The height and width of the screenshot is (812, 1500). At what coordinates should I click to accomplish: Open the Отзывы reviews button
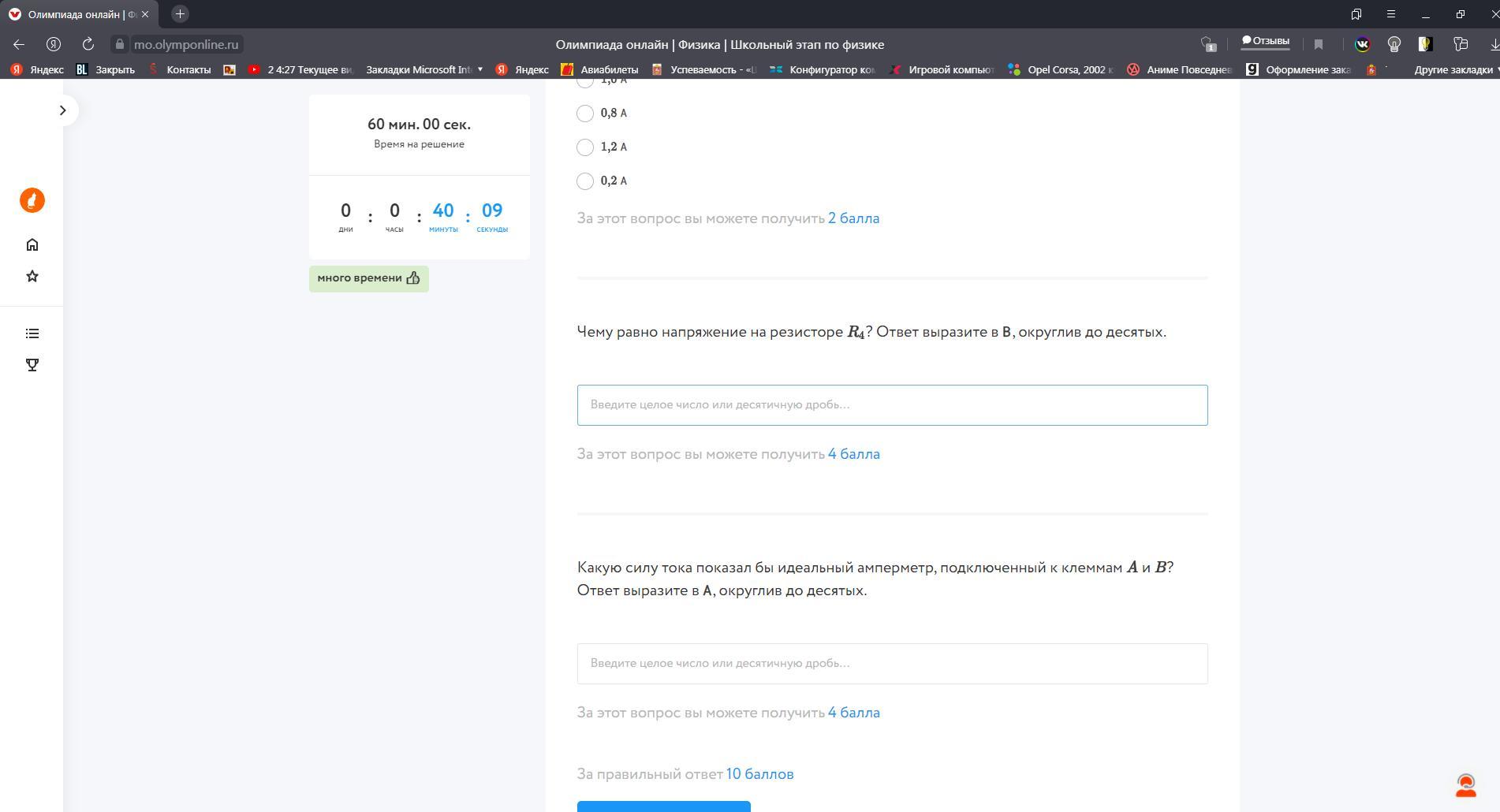(1266, 41)
